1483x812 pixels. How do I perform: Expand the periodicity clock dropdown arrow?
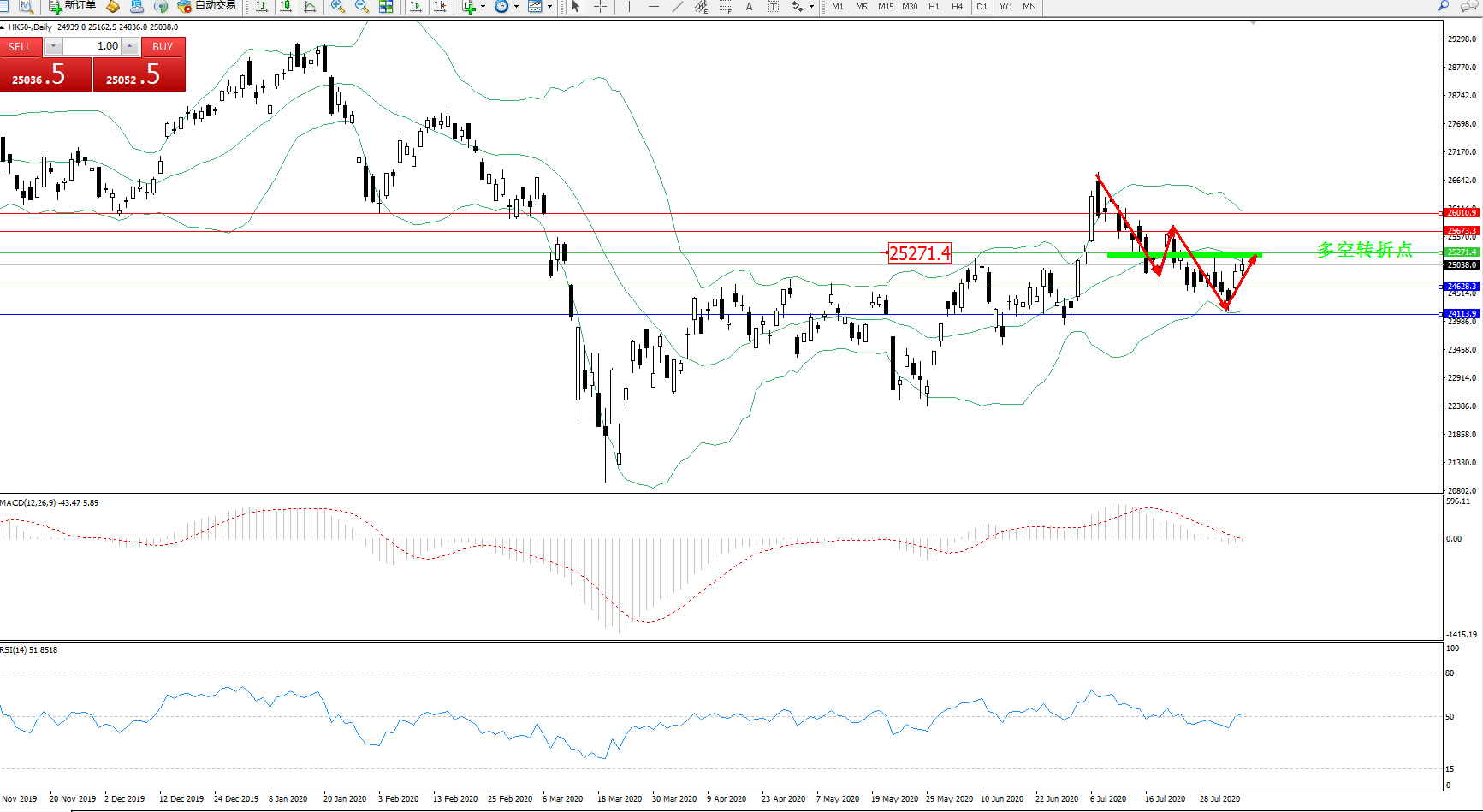tap(516, 7)
